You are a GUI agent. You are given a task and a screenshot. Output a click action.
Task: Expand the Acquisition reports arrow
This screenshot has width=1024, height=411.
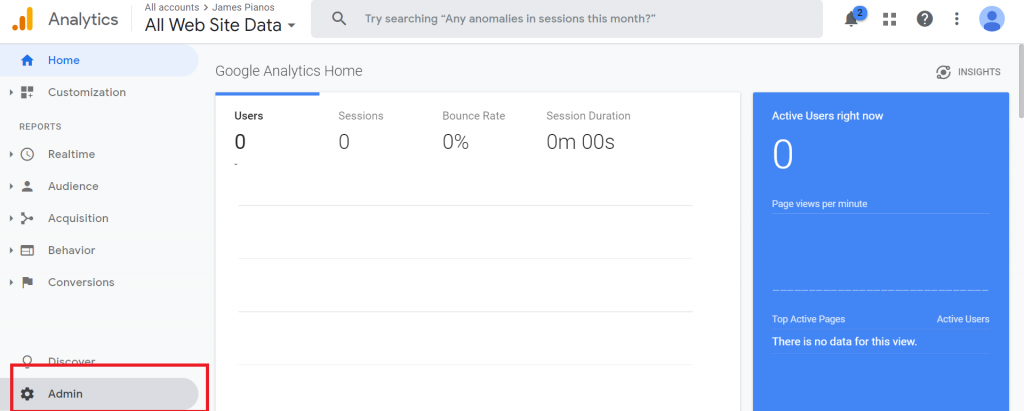click(12, 218)
